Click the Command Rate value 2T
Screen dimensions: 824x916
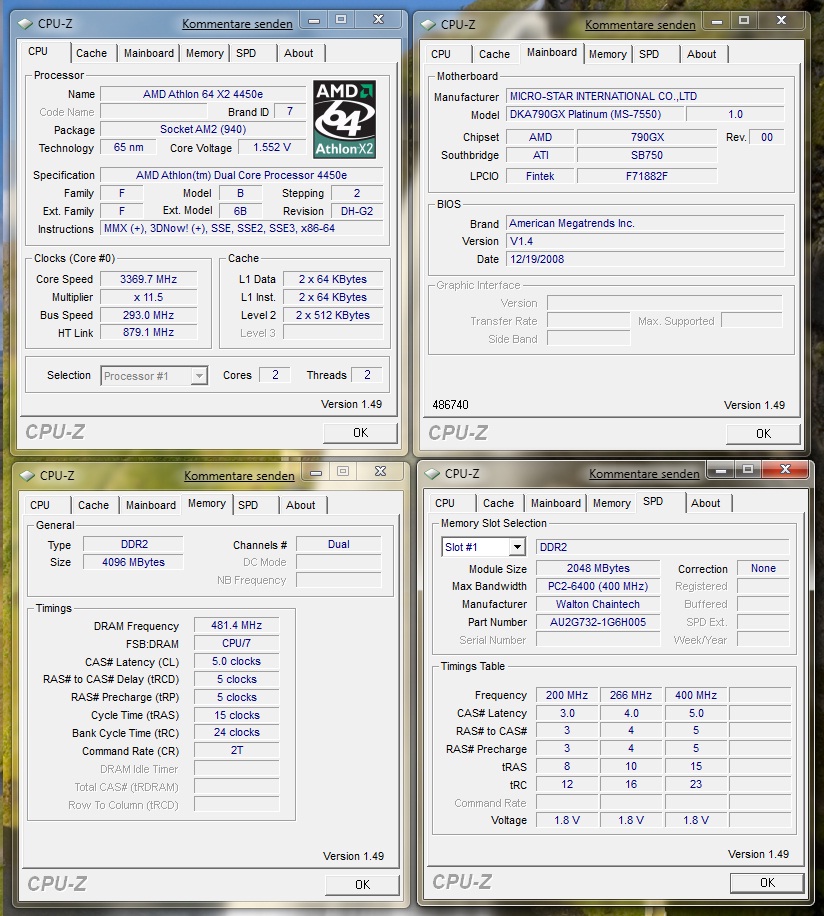pos(237,751)
